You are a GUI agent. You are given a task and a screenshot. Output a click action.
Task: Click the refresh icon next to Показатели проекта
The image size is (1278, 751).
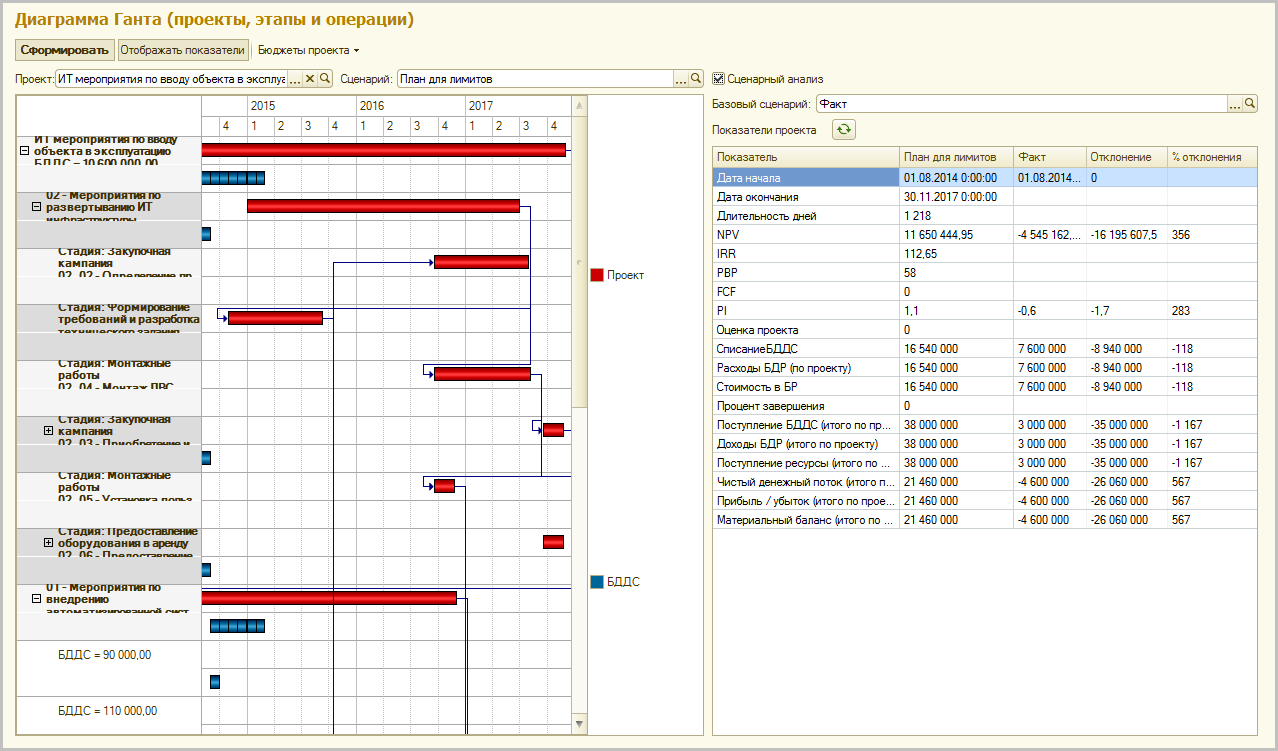(x=844, y=130)
